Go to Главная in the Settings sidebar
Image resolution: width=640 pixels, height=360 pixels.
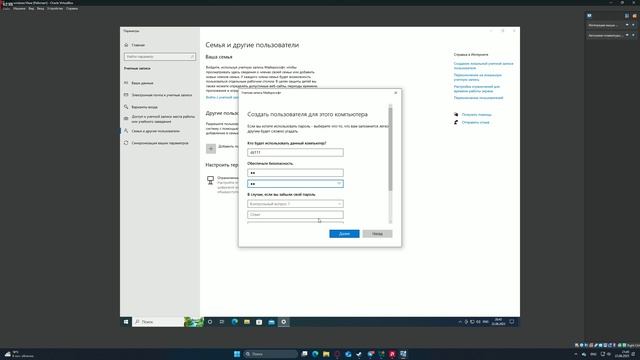click(138, 45)
